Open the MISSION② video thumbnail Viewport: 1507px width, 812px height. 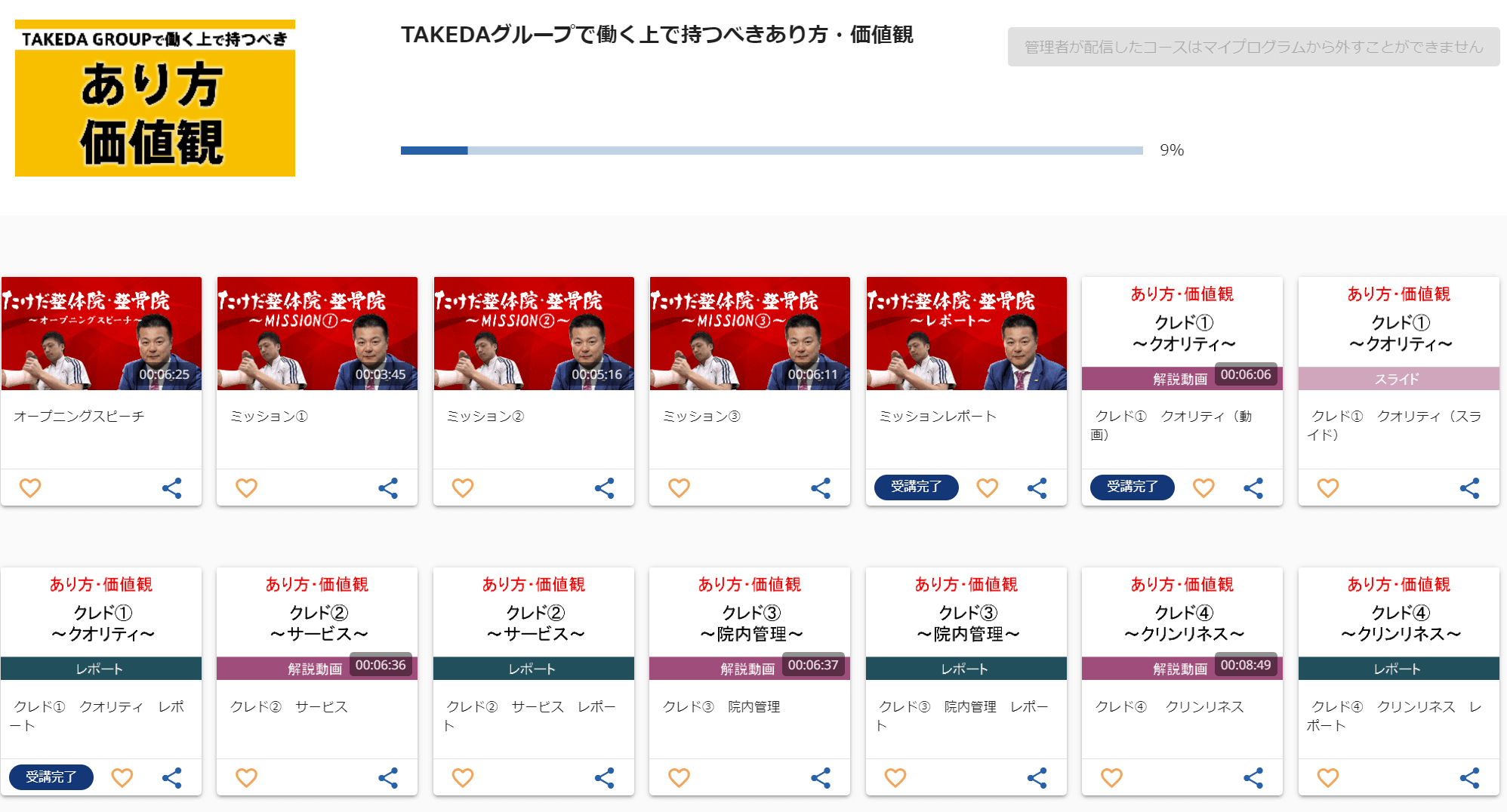pos(534,334)
